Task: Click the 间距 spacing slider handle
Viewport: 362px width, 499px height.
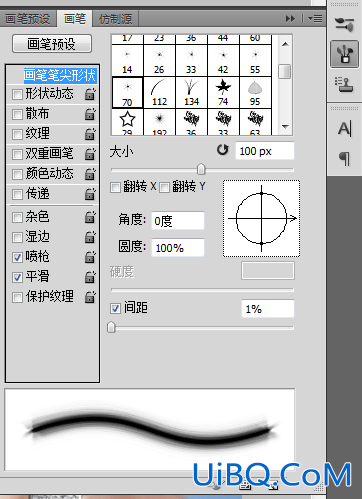Action: [111, 328]
